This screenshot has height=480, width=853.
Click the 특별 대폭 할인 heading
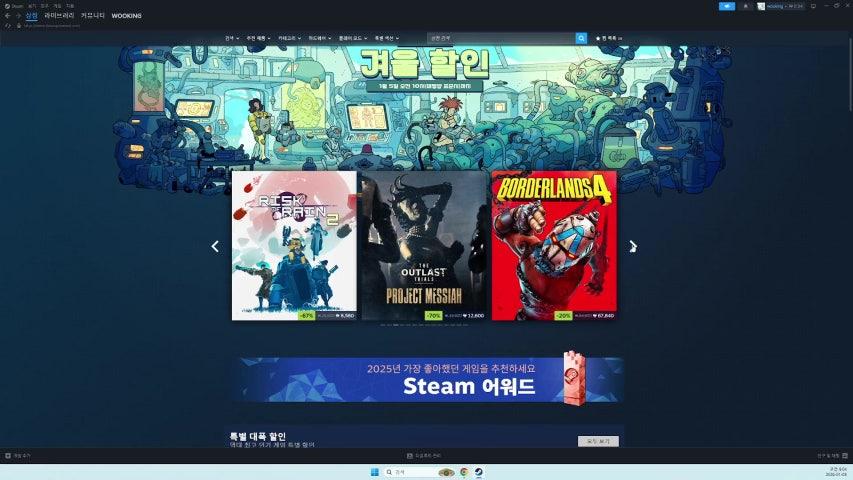point(257,436)
